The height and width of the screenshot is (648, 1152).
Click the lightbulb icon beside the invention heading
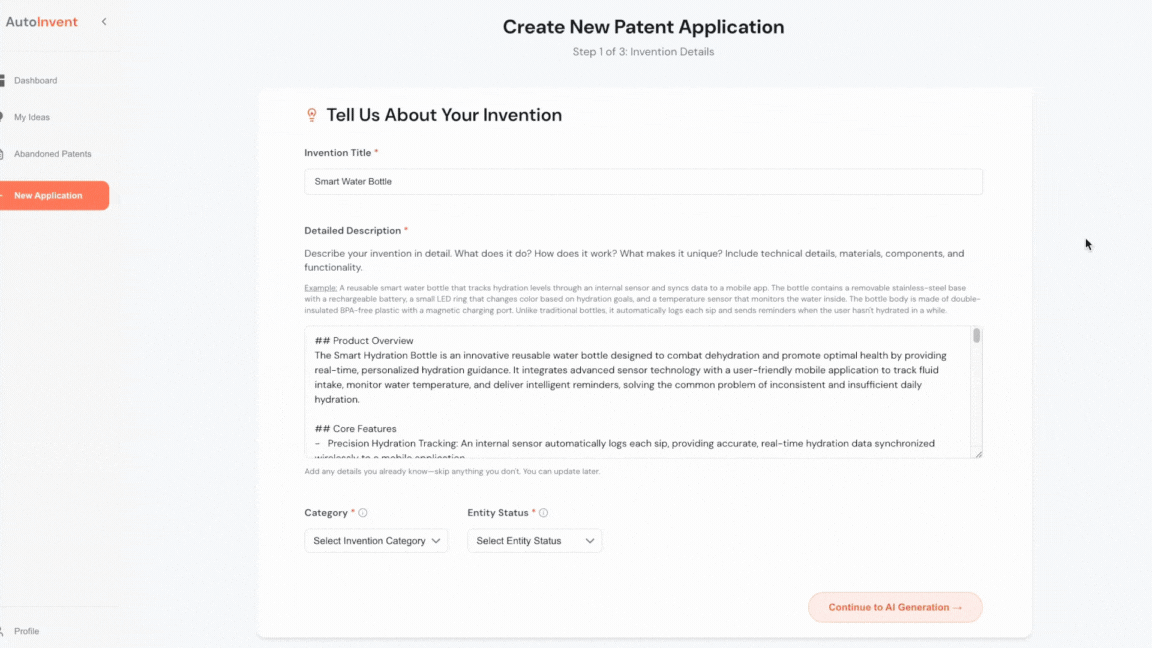pyautogui.click(x=312, y=114)
